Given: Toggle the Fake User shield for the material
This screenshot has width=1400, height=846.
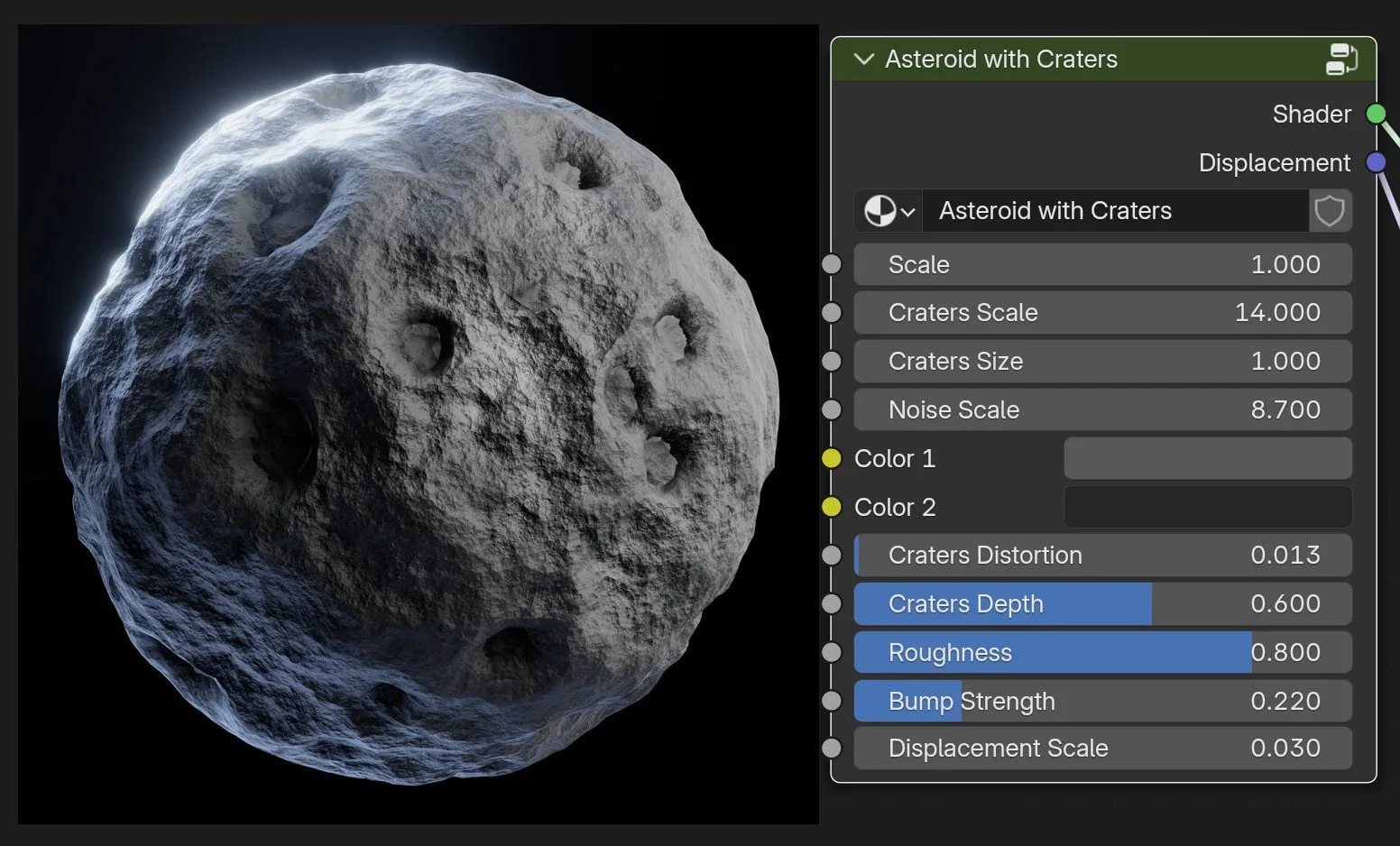Looking at the screenshot, I should pyautogui.click(x=1331, y=210).
